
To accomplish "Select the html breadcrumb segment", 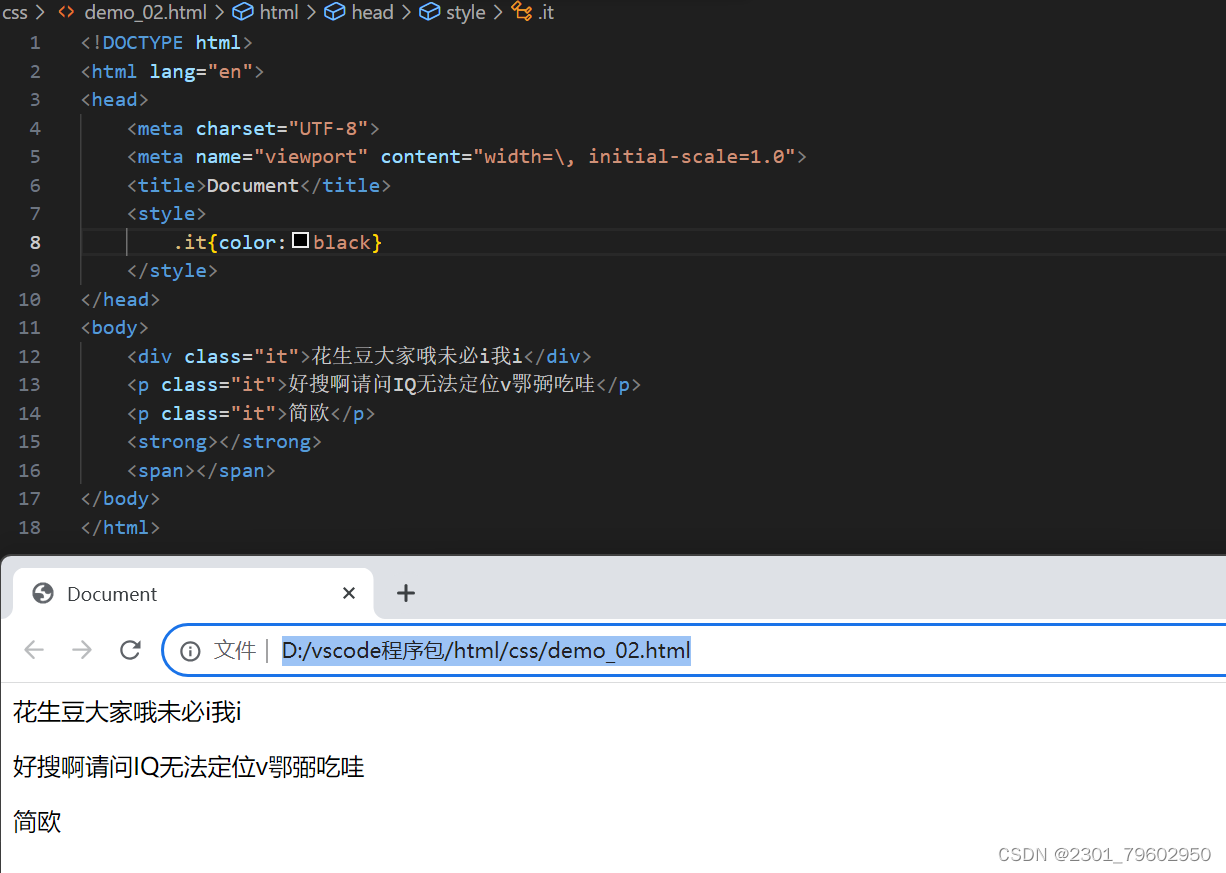I will coord(279,13).
